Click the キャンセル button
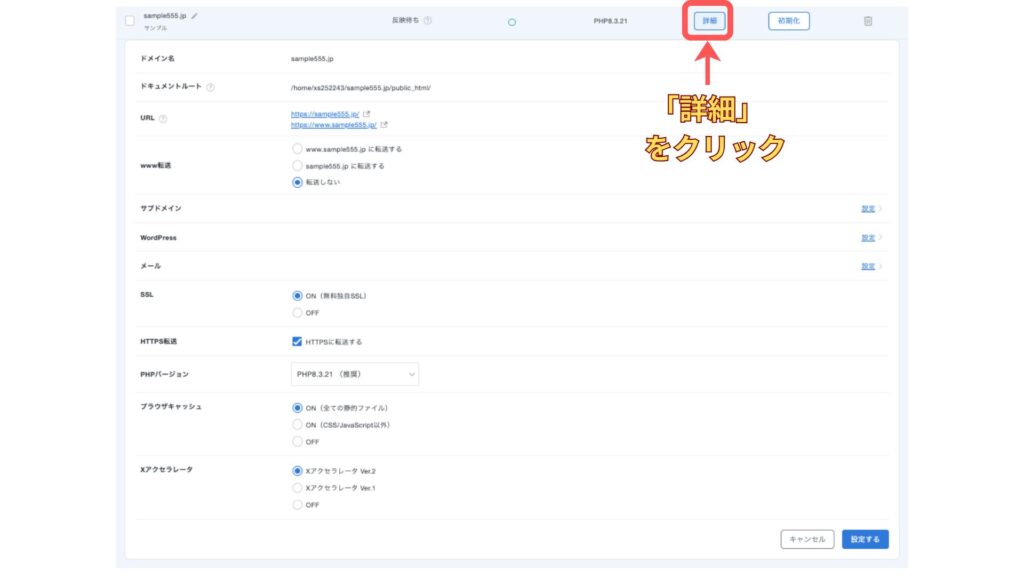The image size is (1024, 576). pyautogui.click(x=807, y=539)
